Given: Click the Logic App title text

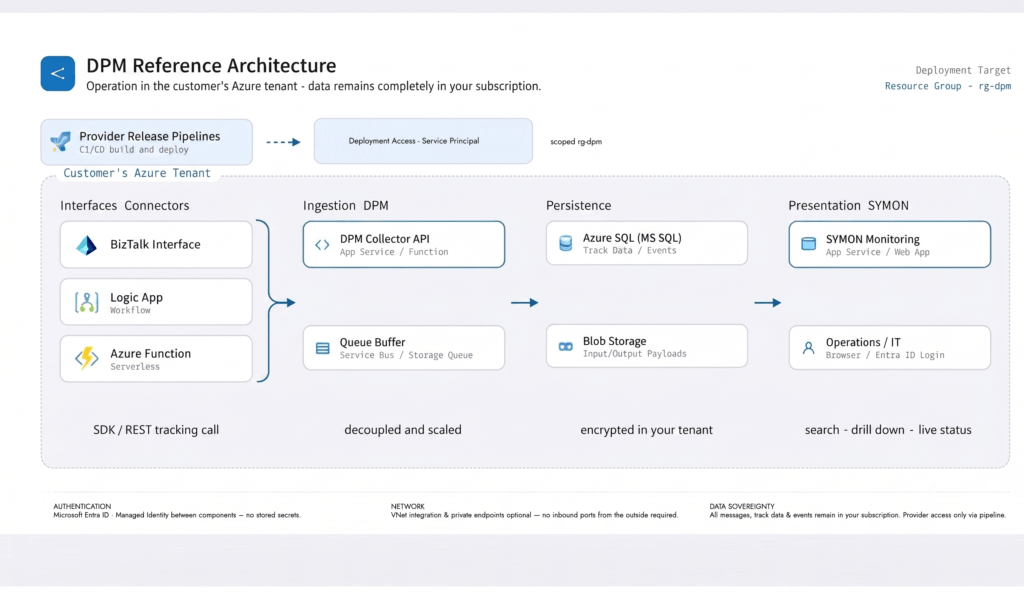Looking at the screenshot, I should [136, 297].
